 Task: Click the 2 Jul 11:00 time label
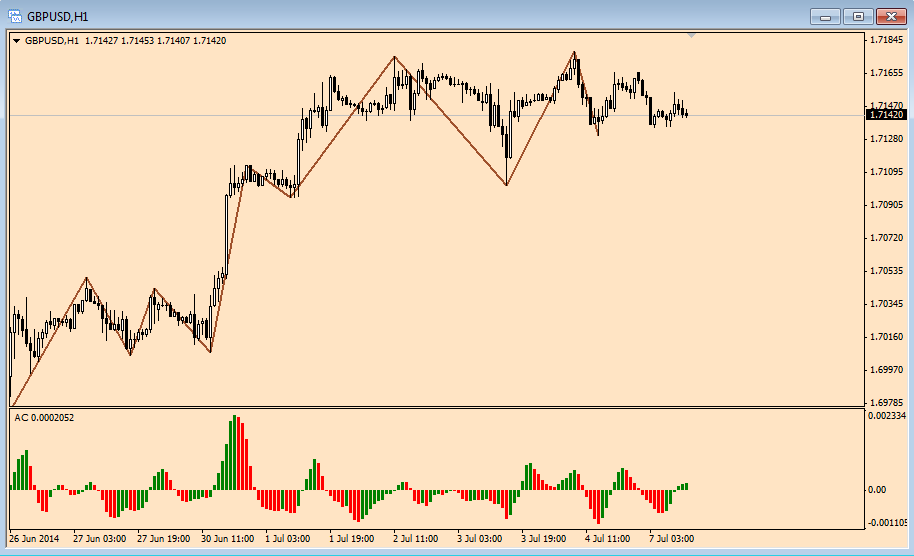coord(416,539)
